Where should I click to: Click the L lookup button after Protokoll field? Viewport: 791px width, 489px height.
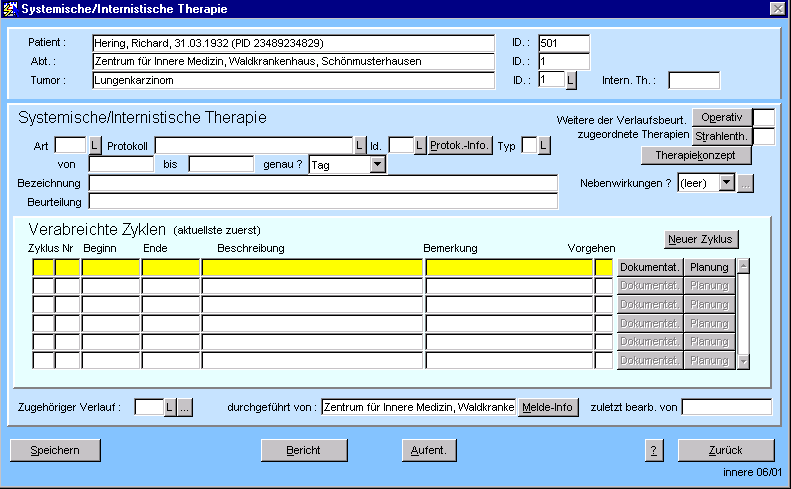[361, 146]
